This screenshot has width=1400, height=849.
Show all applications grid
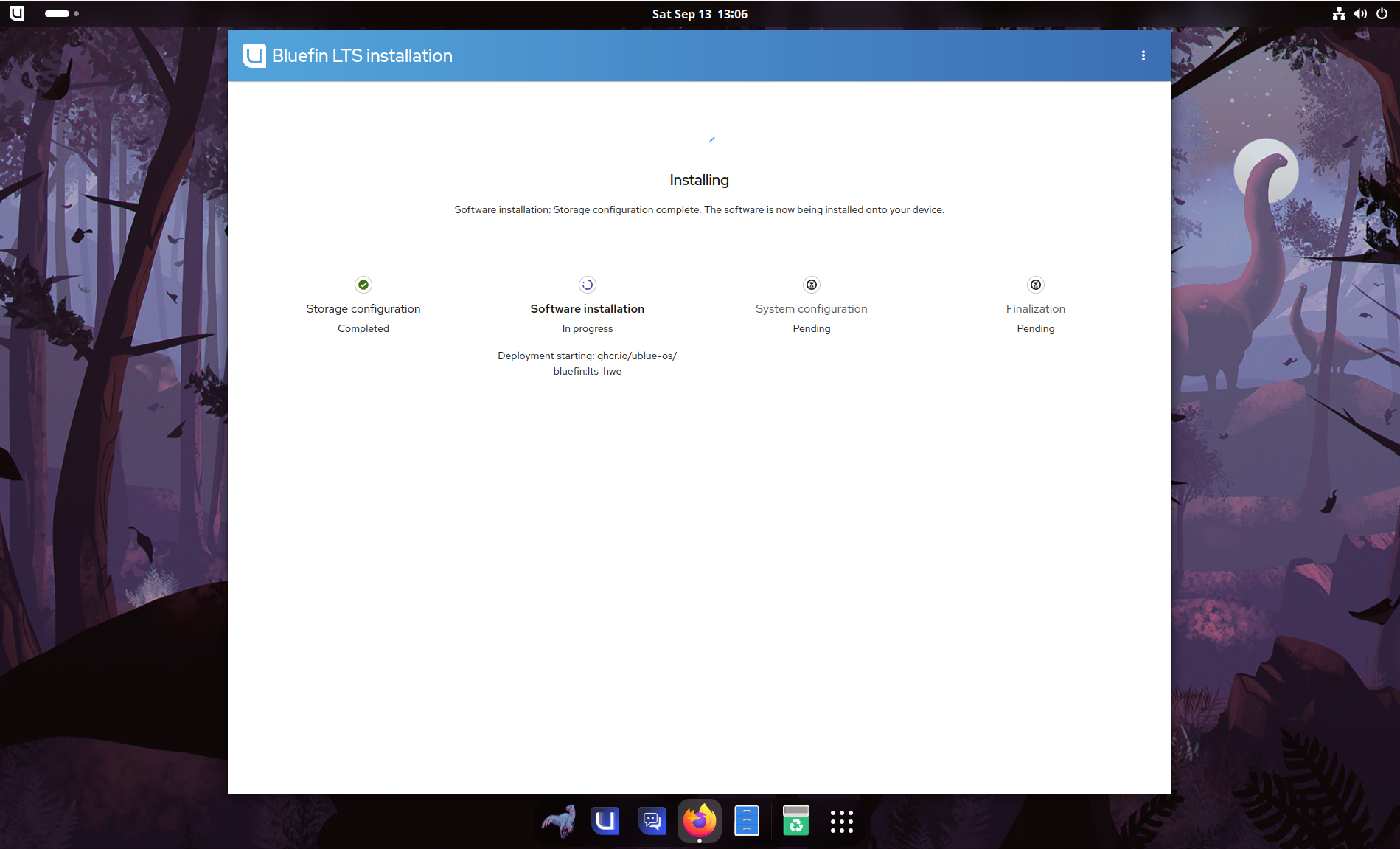click(841, 821)
